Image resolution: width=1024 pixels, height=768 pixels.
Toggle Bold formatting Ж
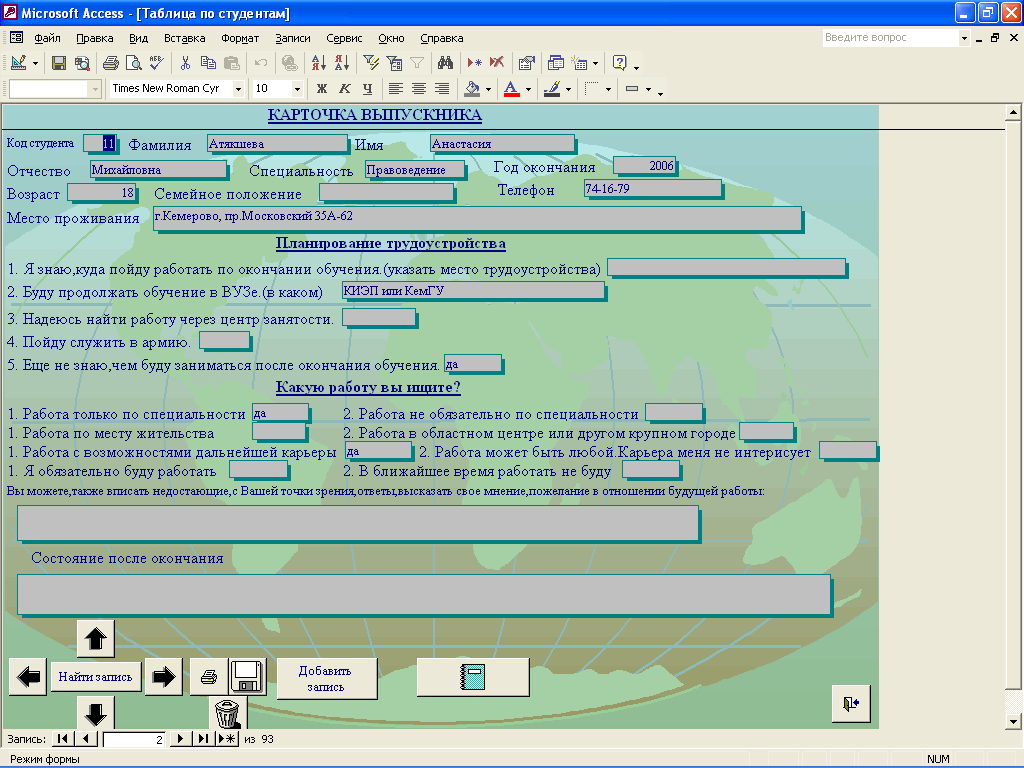[321, 89]
